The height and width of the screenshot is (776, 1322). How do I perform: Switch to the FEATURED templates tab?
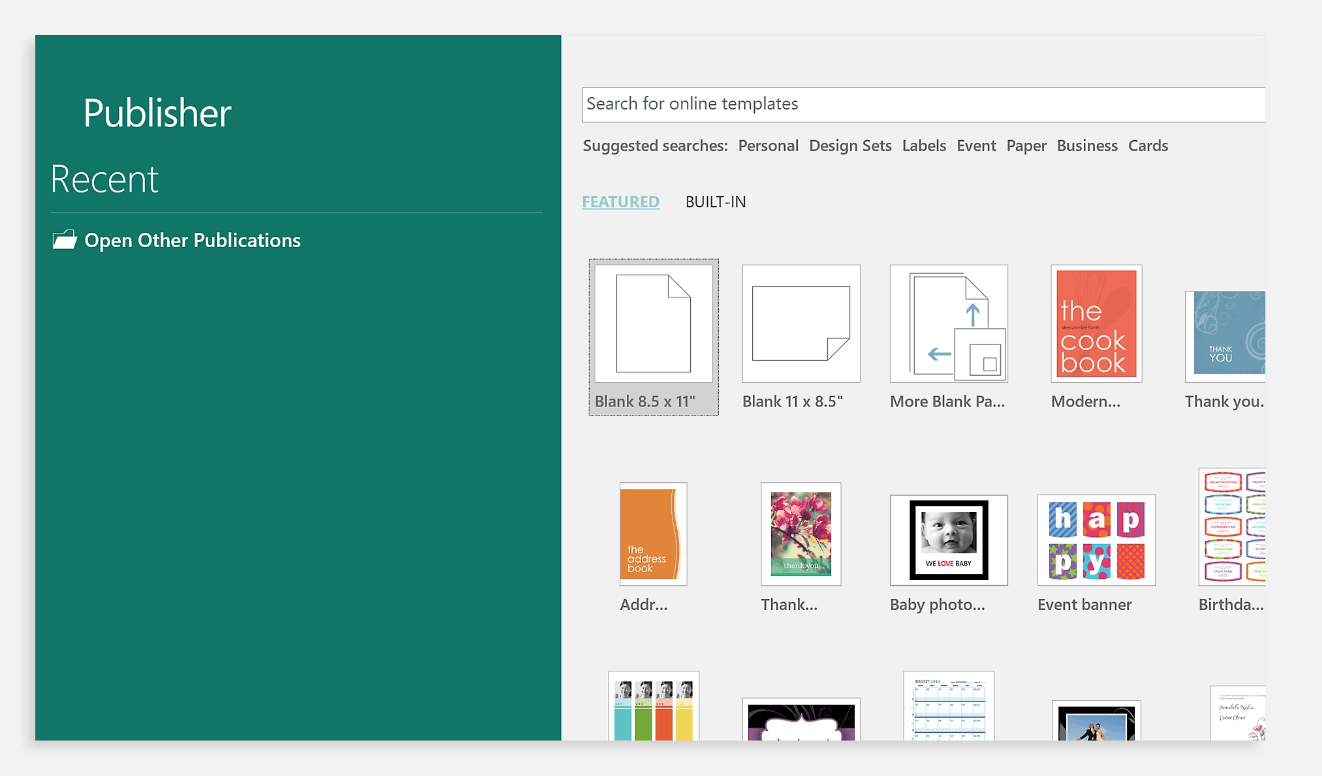[x=620, y=202]
